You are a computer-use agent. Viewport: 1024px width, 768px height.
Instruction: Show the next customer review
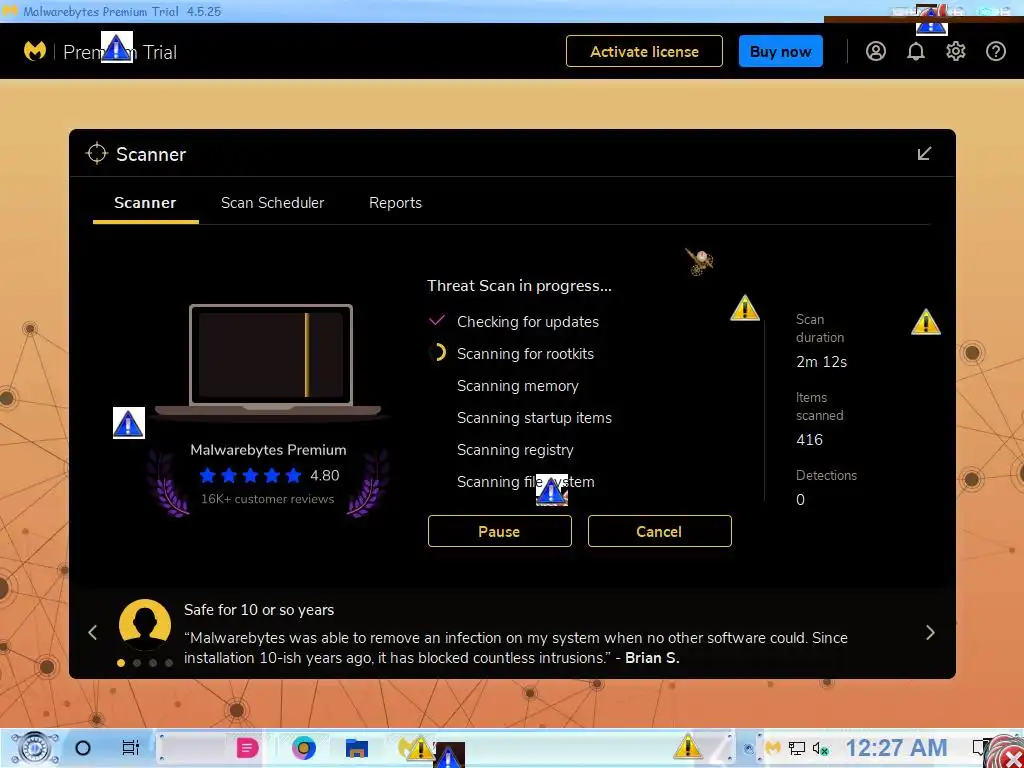pos(930,632)
